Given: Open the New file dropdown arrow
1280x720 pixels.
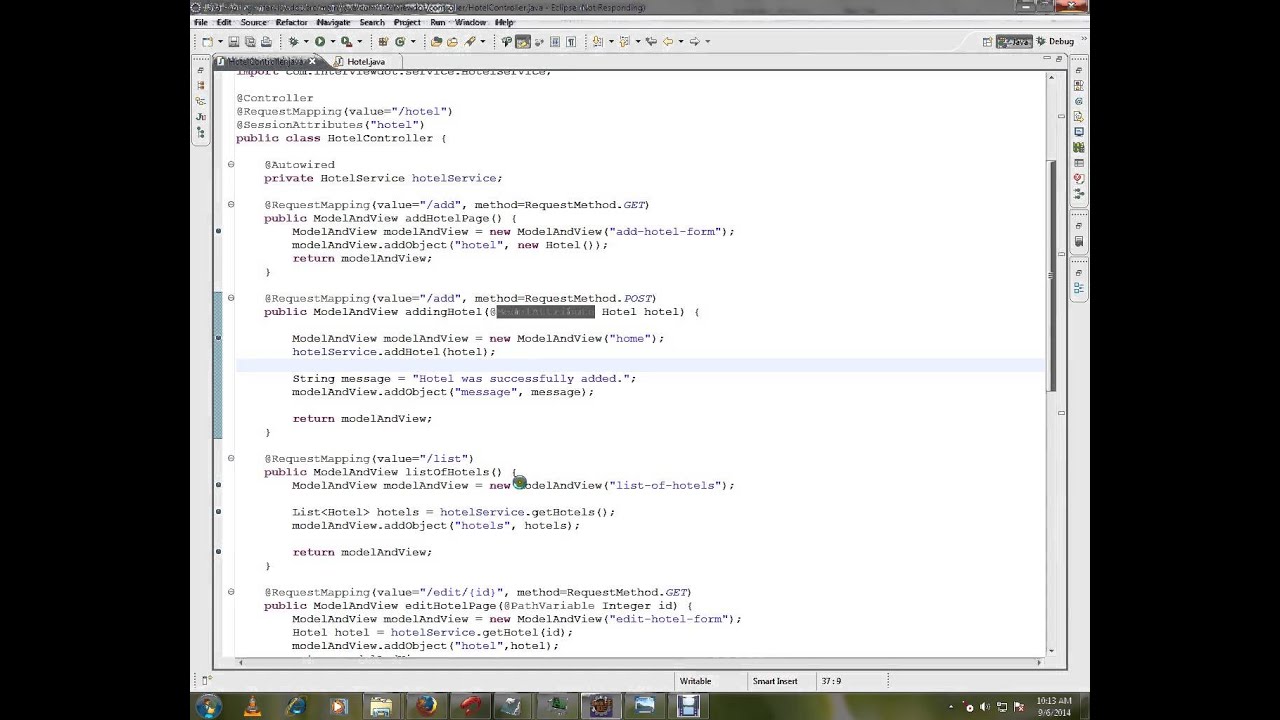Looking at the screenshot, I should pyautogui.click(x=220, y=41).
